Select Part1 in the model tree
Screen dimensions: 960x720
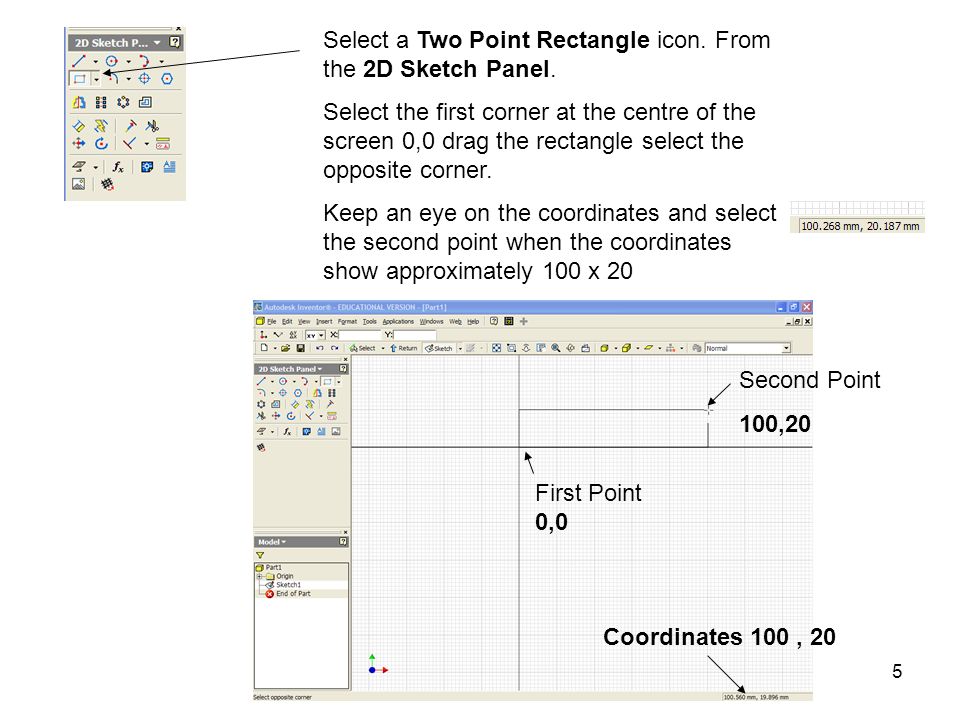pos(273,568)
